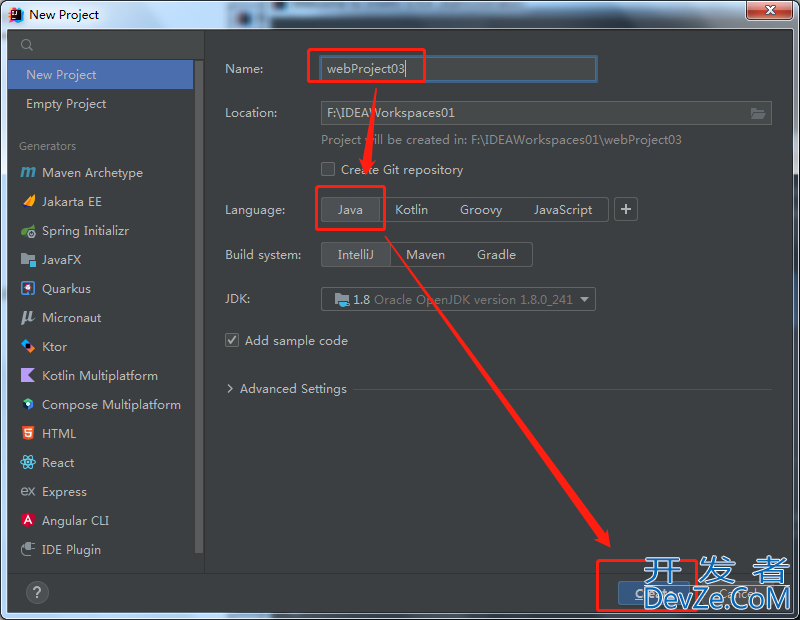The image size is (800, 620).
Task: Select JavaScript language option
Action: pos(563,210)
